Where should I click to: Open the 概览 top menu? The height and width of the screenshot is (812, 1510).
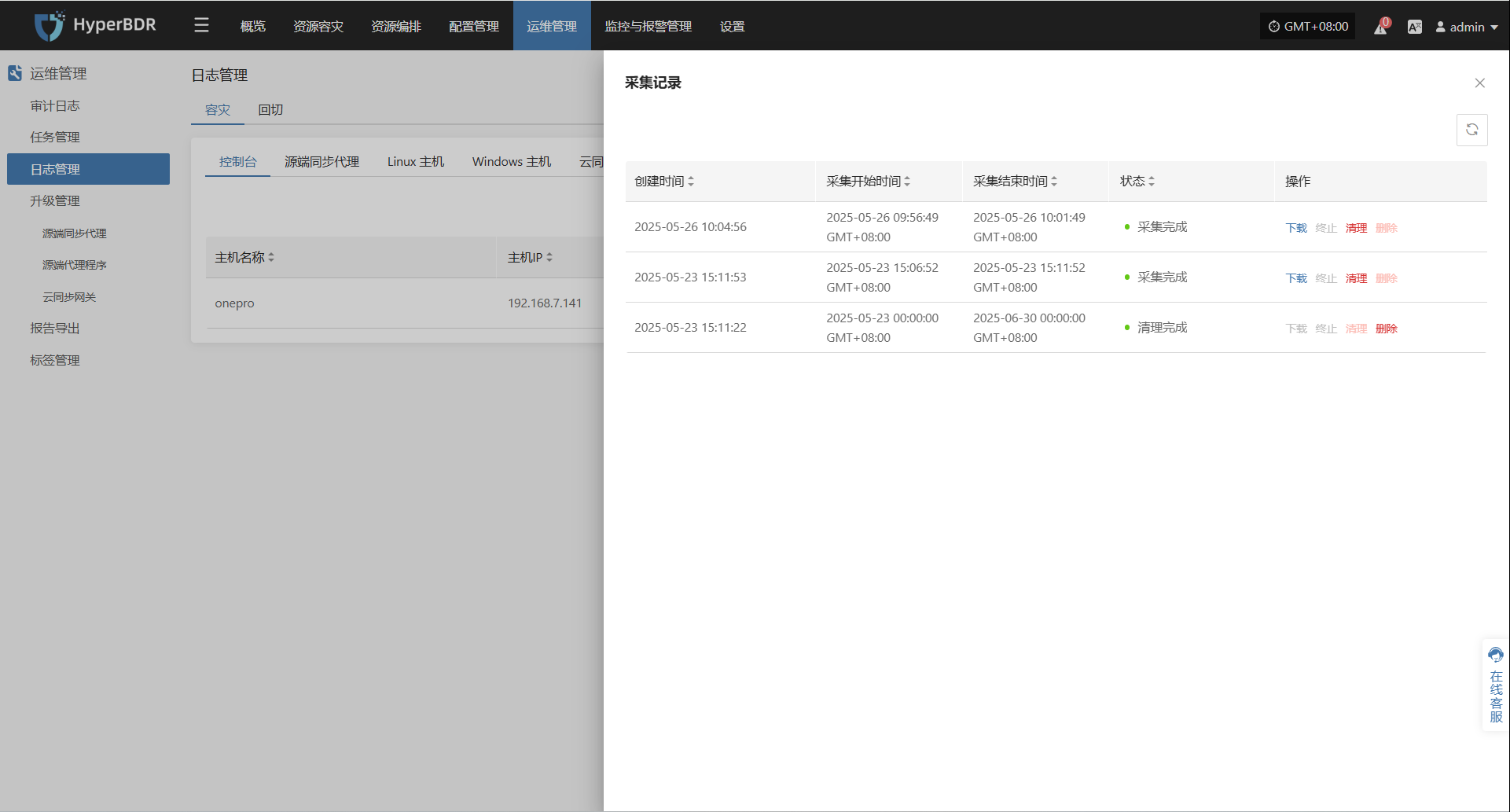coord(253,26)
